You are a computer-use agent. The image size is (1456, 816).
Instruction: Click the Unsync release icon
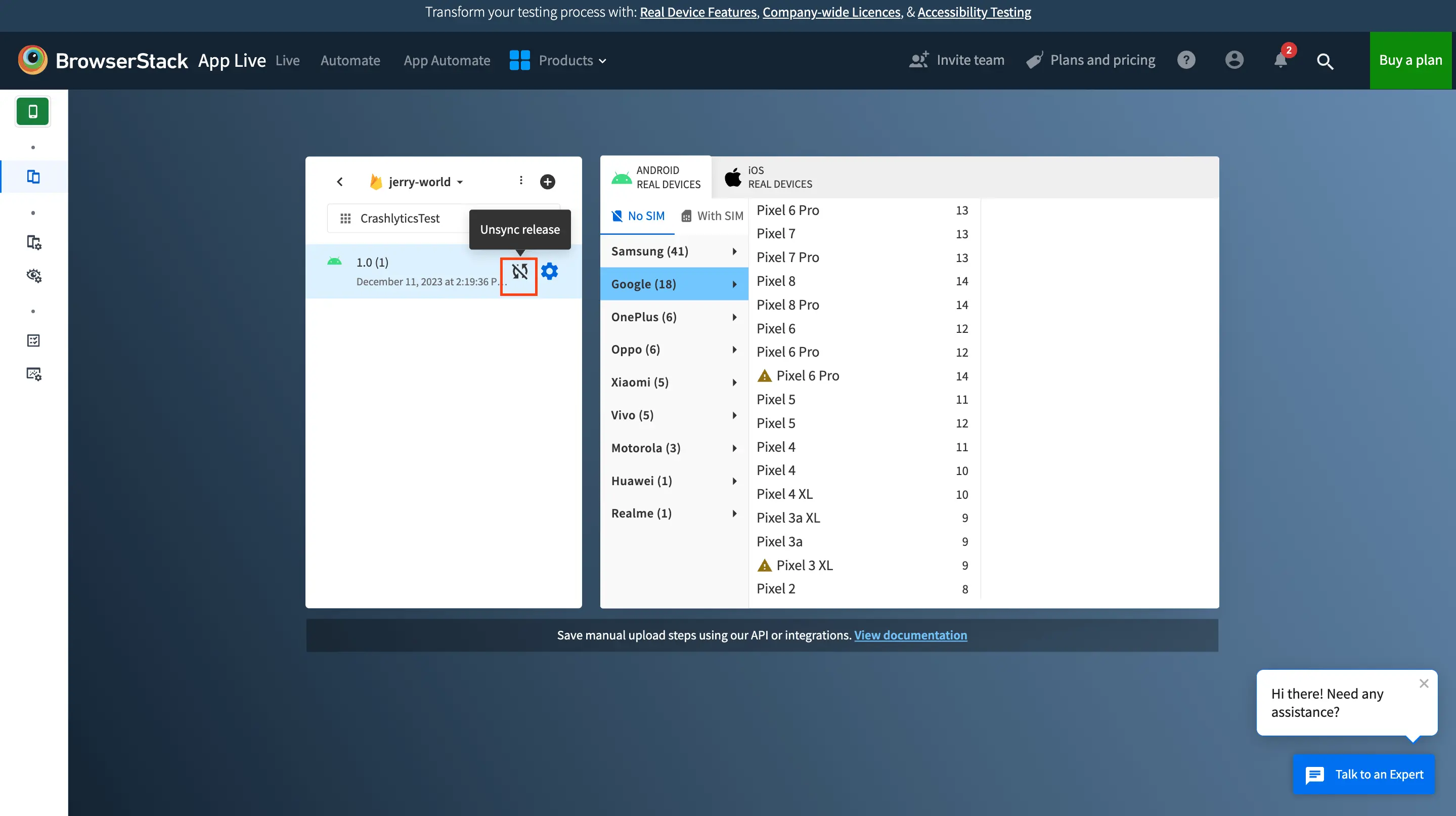(x=519, y=272)
